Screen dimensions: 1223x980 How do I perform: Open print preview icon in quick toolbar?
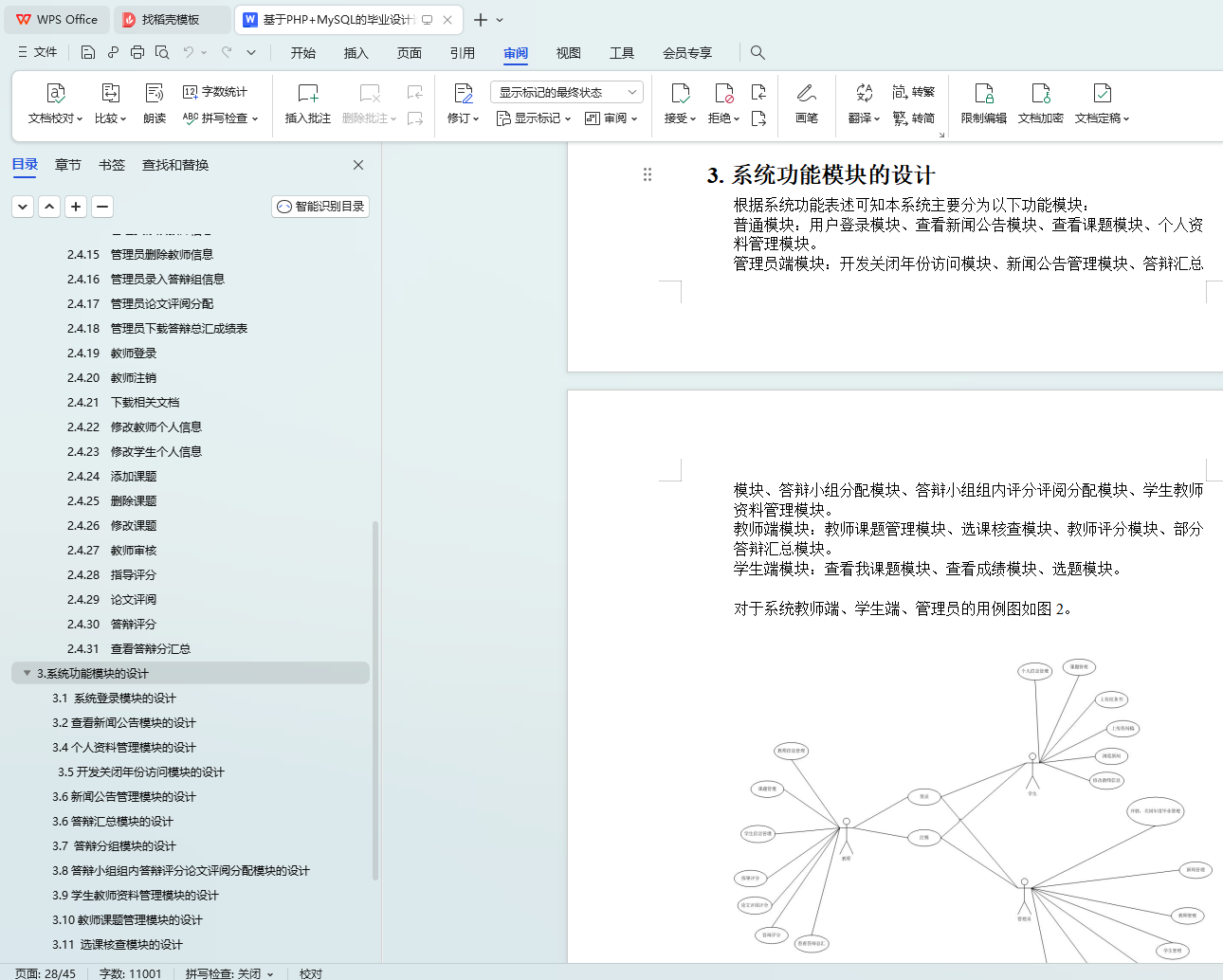pyautogui.click(x=162, y=52)
